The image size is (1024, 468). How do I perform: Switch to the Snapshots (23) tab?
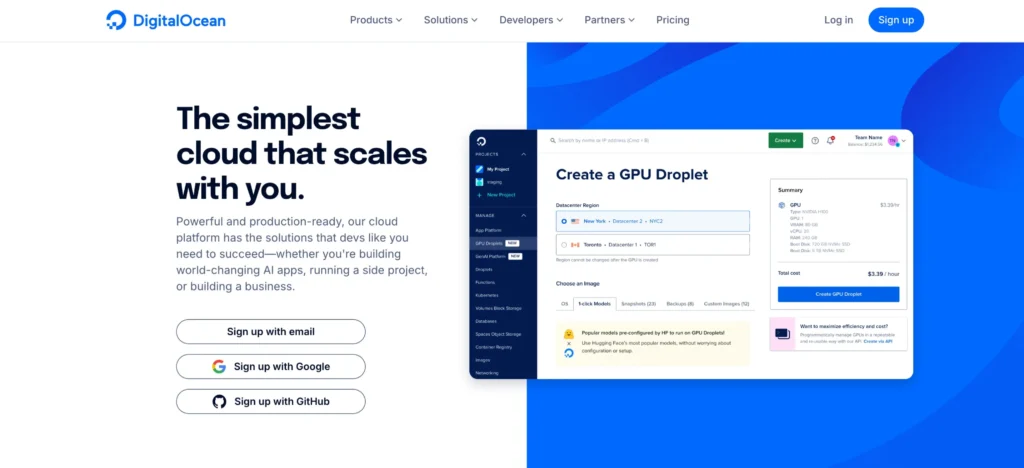pyautogui.click(x=638, y=304)
